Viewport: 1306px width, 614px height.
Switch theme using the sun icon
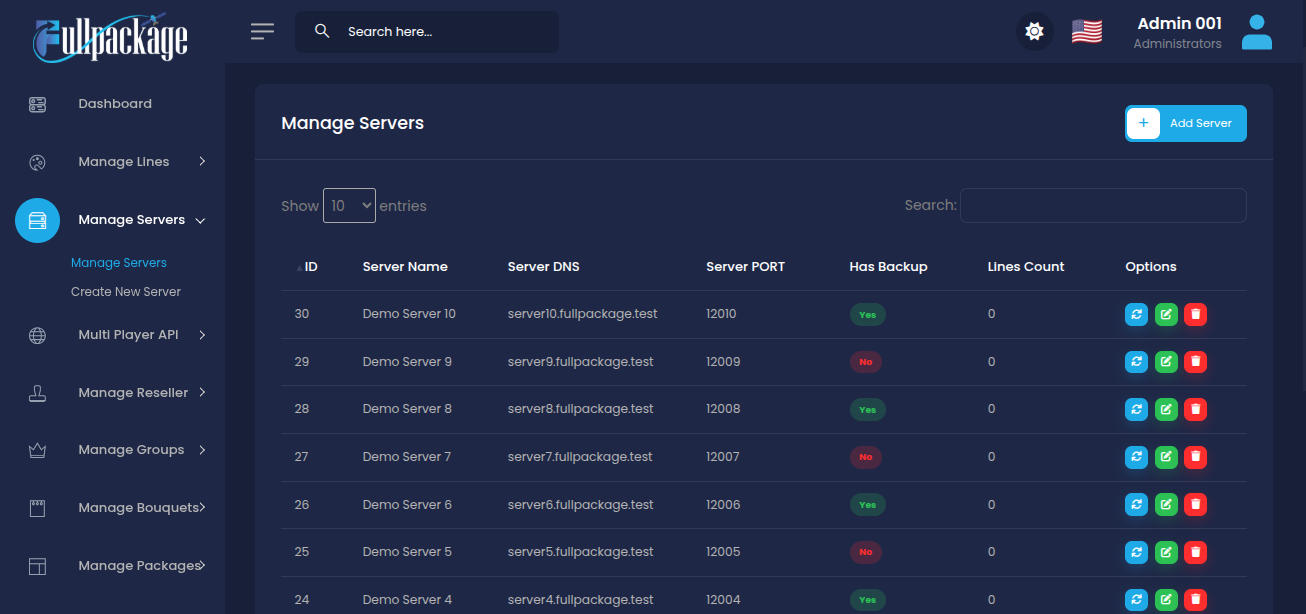point(1035,32)
